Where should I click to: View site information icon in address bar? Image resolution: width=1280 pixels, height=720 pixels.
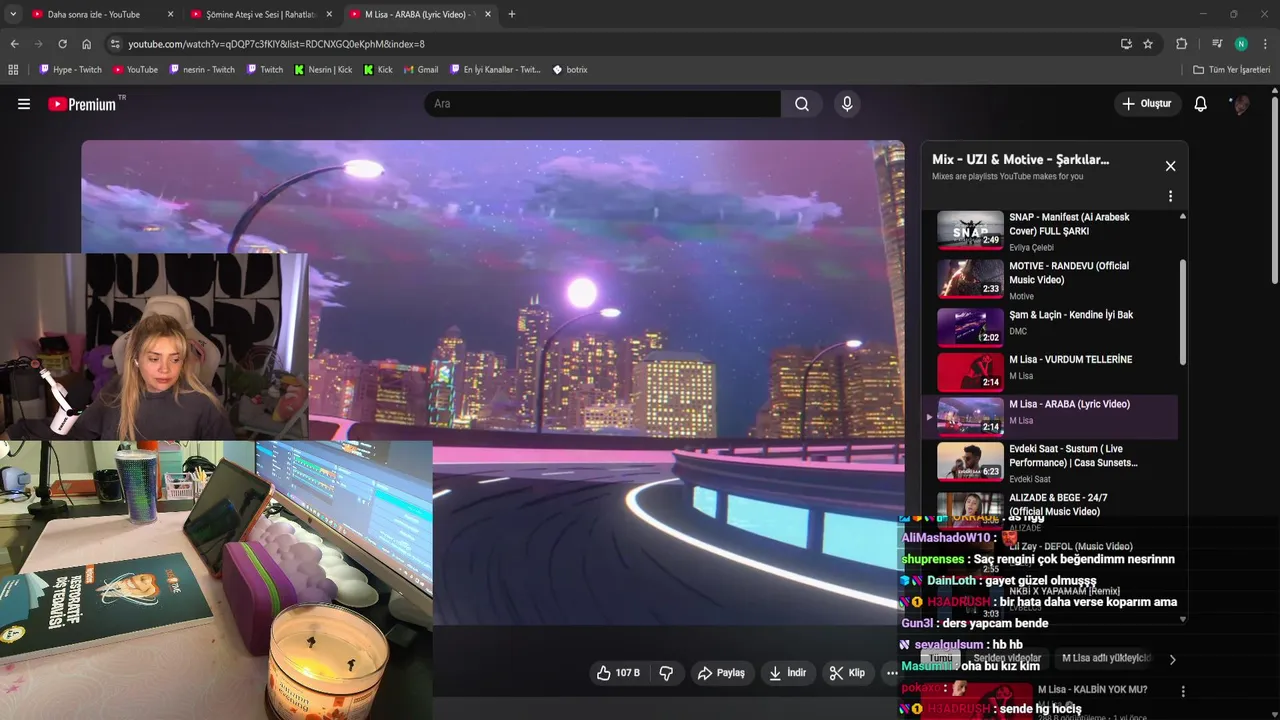tap(115, 44)
